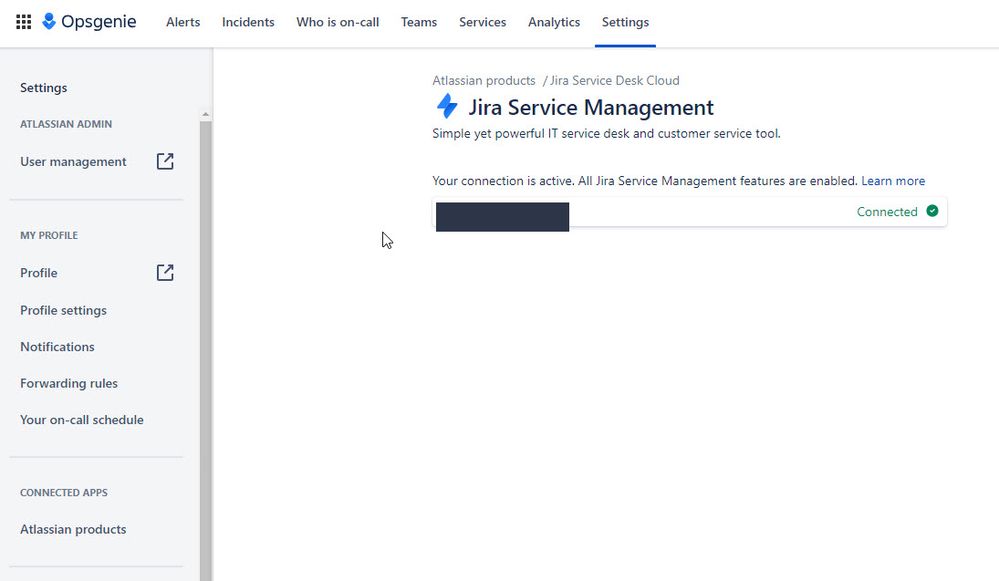Click the Settings sidebar heading
This screenshot has height=581, width=999.
[x=43, y=88]
